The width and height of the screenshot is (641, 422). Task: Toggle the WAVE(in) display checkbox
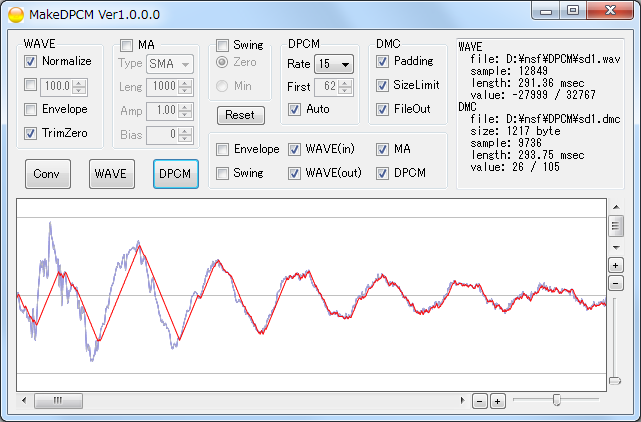coord(294,149)
